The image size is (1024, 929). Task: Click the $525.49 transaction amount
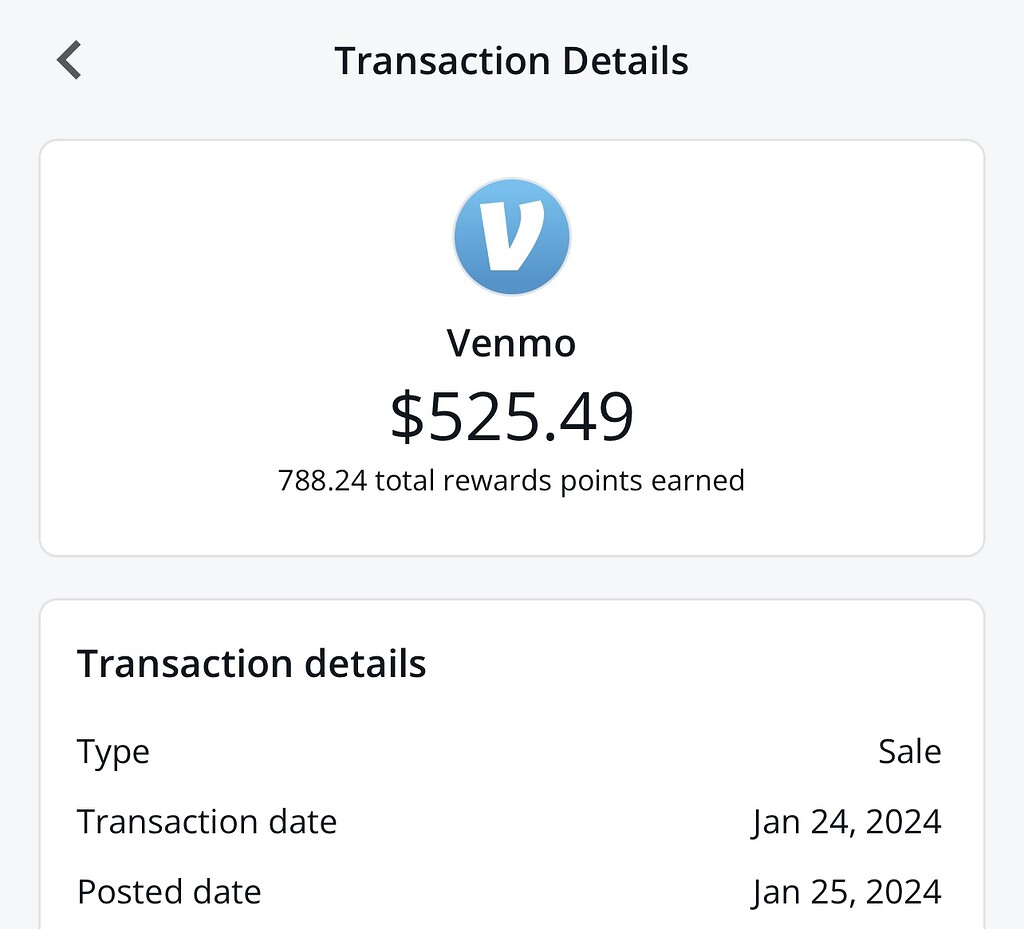click(512, 417)
